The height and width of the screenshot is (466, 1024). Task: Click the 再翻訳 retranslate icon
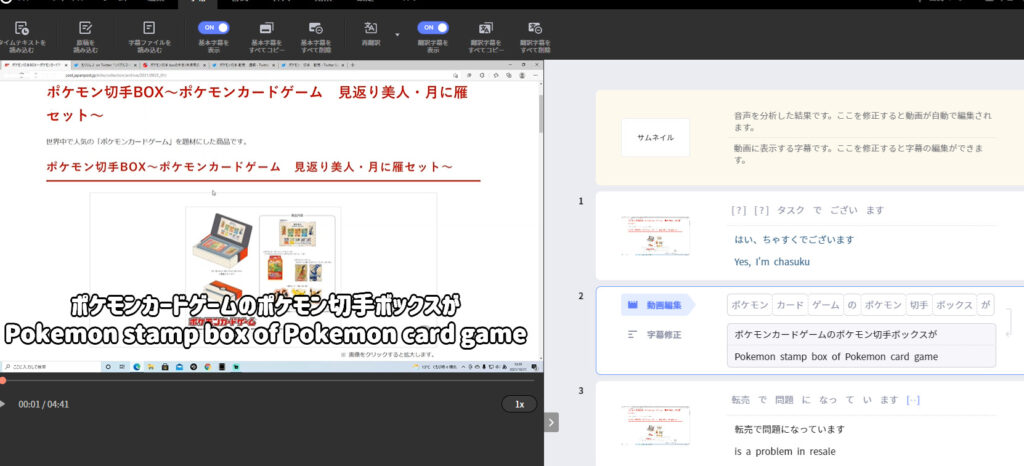point(370,28)
